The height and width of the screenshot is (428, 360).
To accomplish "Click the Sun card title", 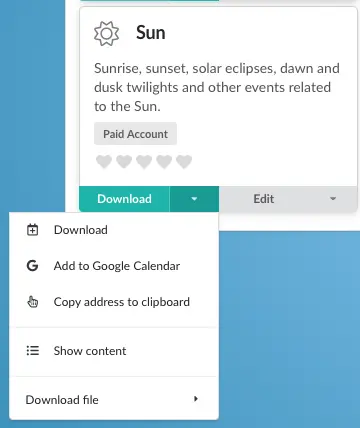I will pos(151,33).
